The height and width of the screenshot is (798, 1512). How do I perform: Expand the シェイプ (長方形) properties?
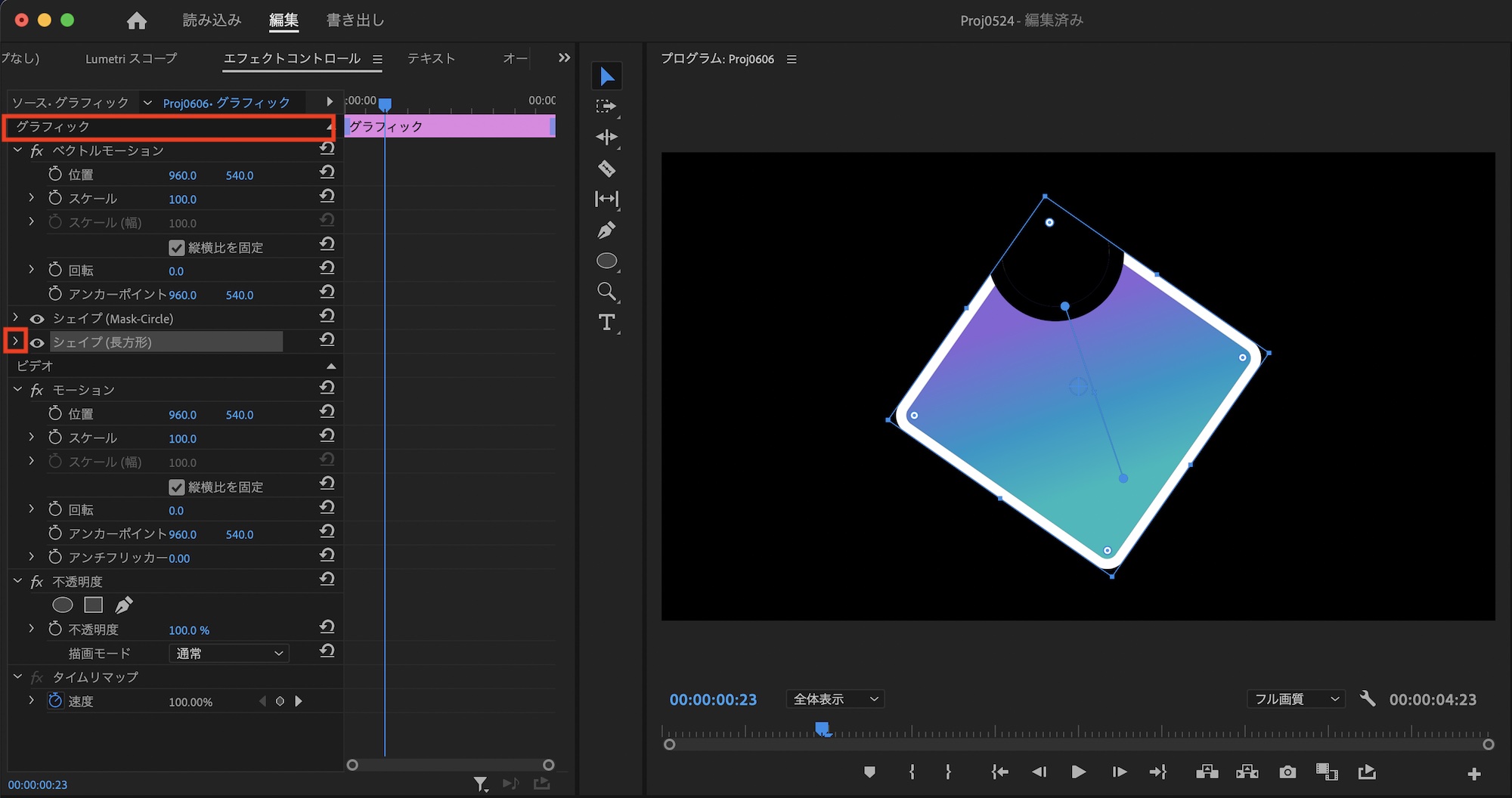16,342
